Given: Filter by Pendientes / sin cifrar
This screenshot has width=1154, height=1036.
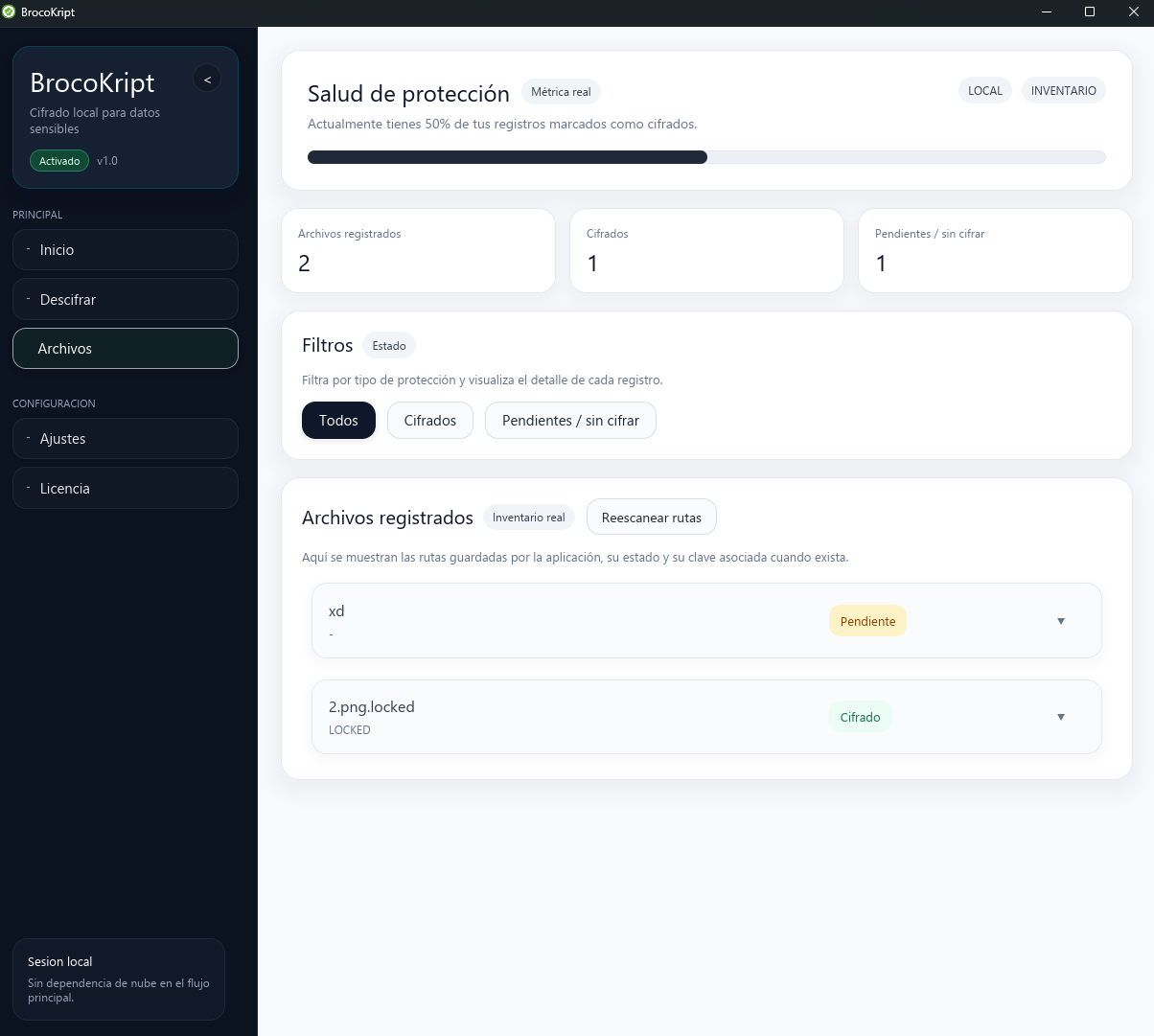Looking at the screenshot, I should [570, 421].
